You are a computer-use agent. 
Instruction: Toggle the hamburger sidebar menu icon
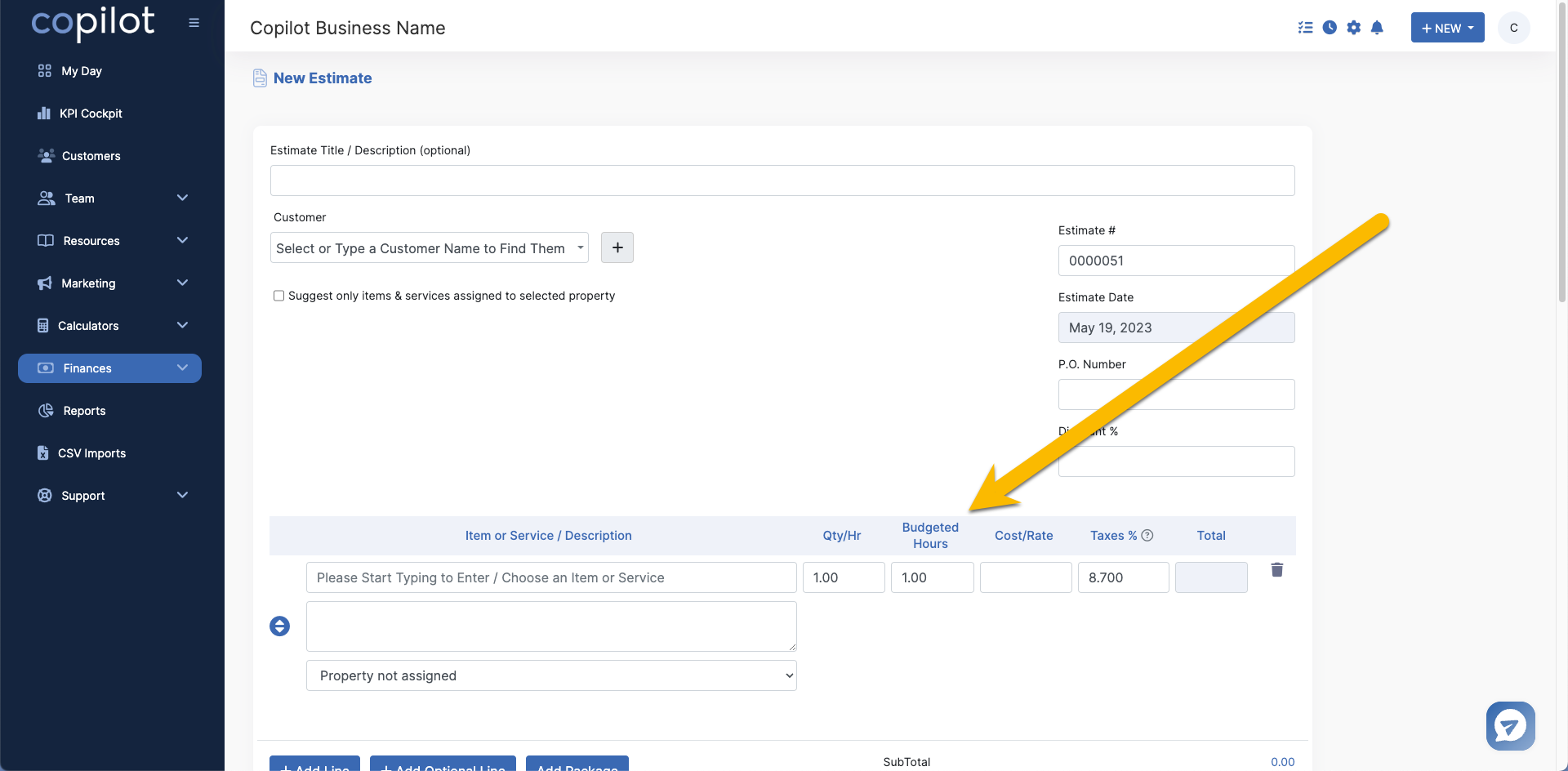[x=194, y=23]
